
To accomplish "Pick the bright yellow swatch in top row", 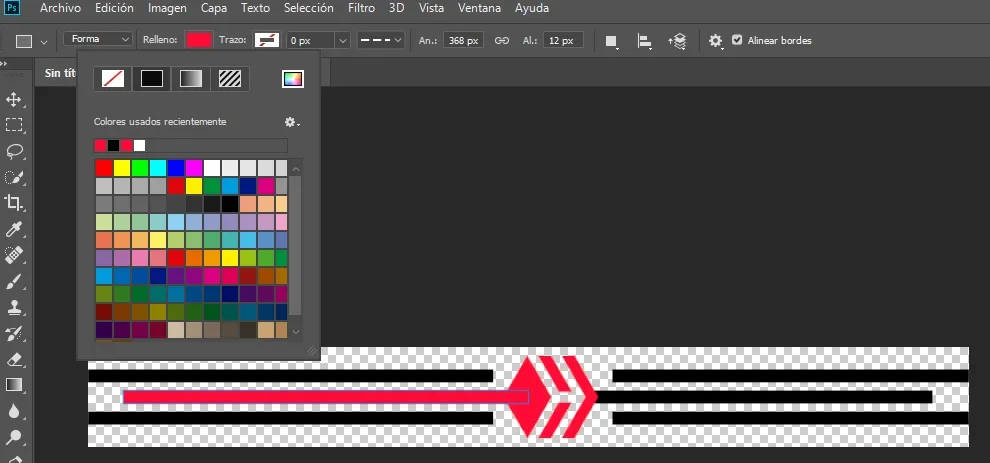I will [x=122, y=168].
